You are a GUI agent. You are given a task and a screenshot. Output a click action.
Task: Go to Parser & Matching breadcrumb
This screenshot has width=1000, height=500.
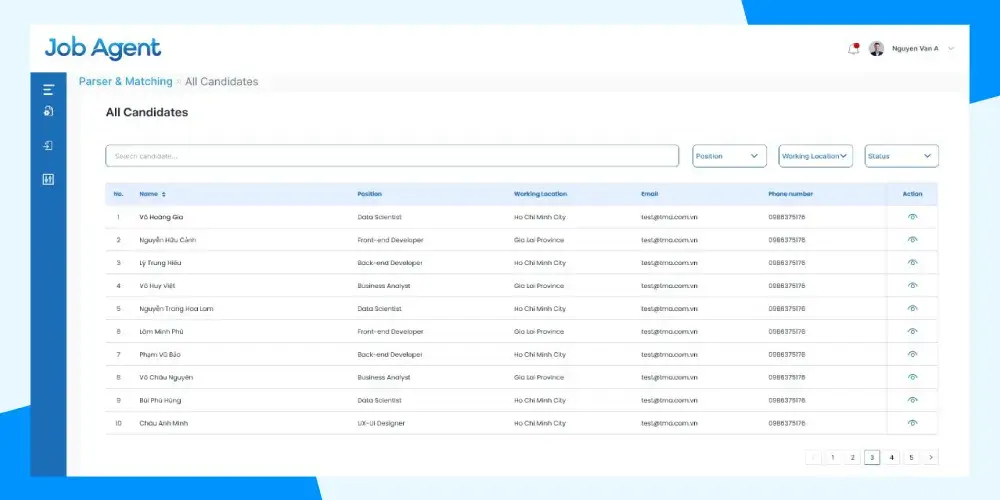(x=126, y=82)
